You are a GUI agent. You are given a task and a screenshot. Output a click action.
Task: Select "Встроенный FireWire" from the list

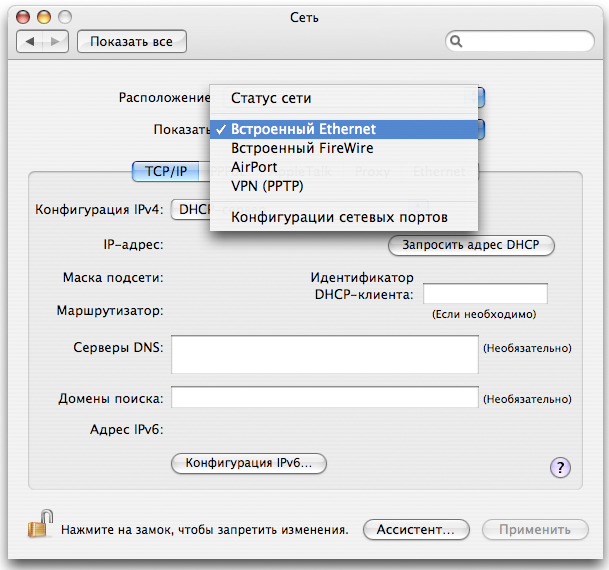[x=301, y=148]
